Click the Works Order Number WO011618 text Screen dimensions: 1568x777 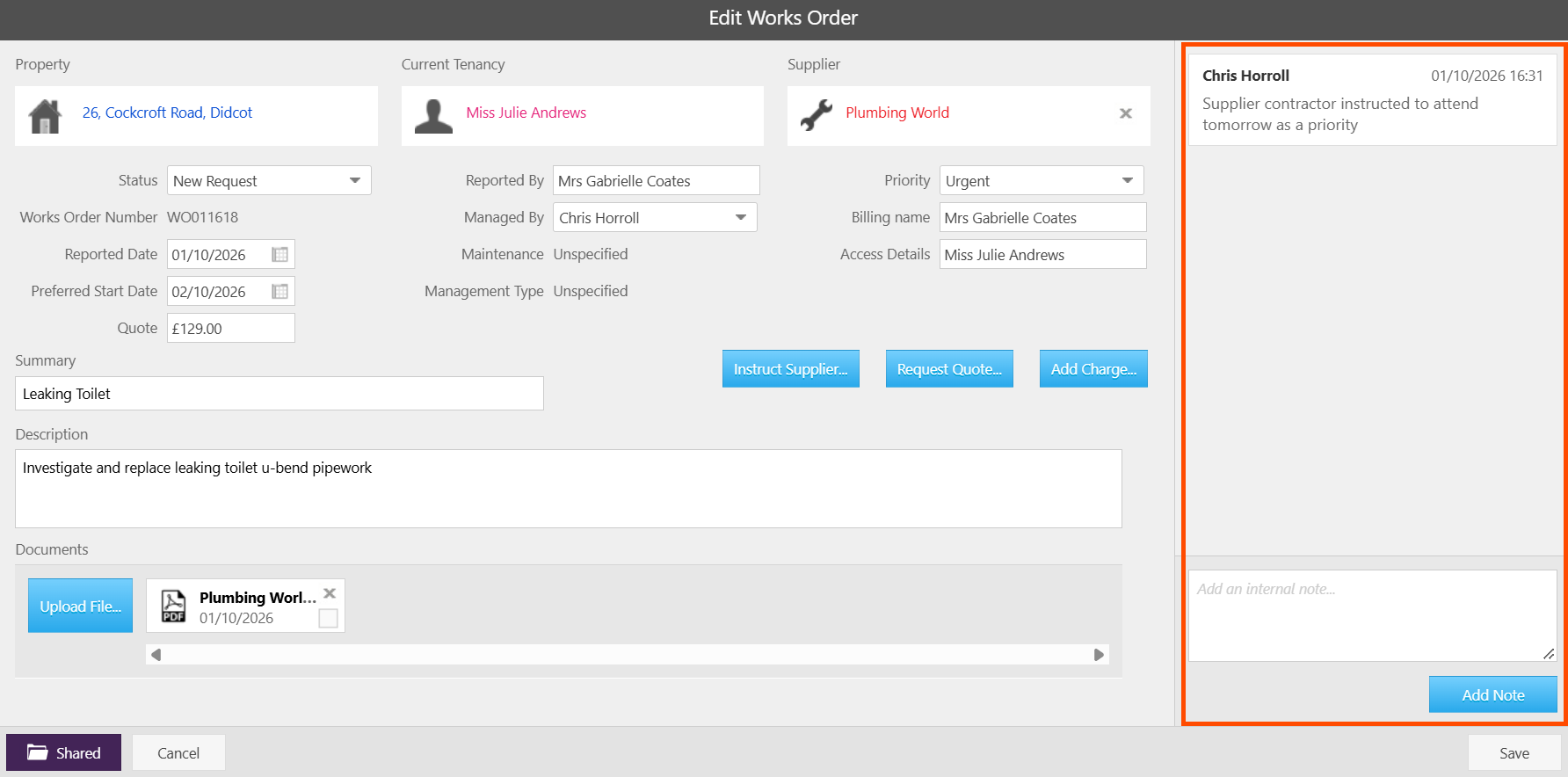click(x=202, y=217)
